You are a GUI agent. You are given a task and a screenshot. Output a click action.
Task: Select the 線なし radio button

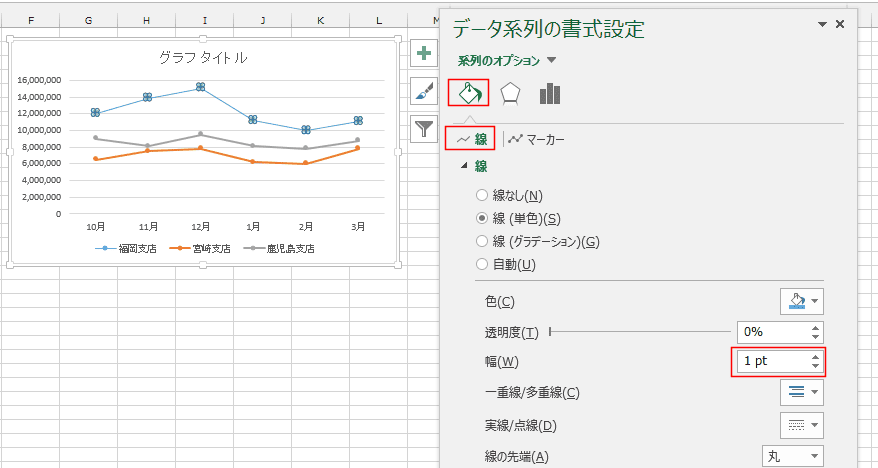click(482, 195)
